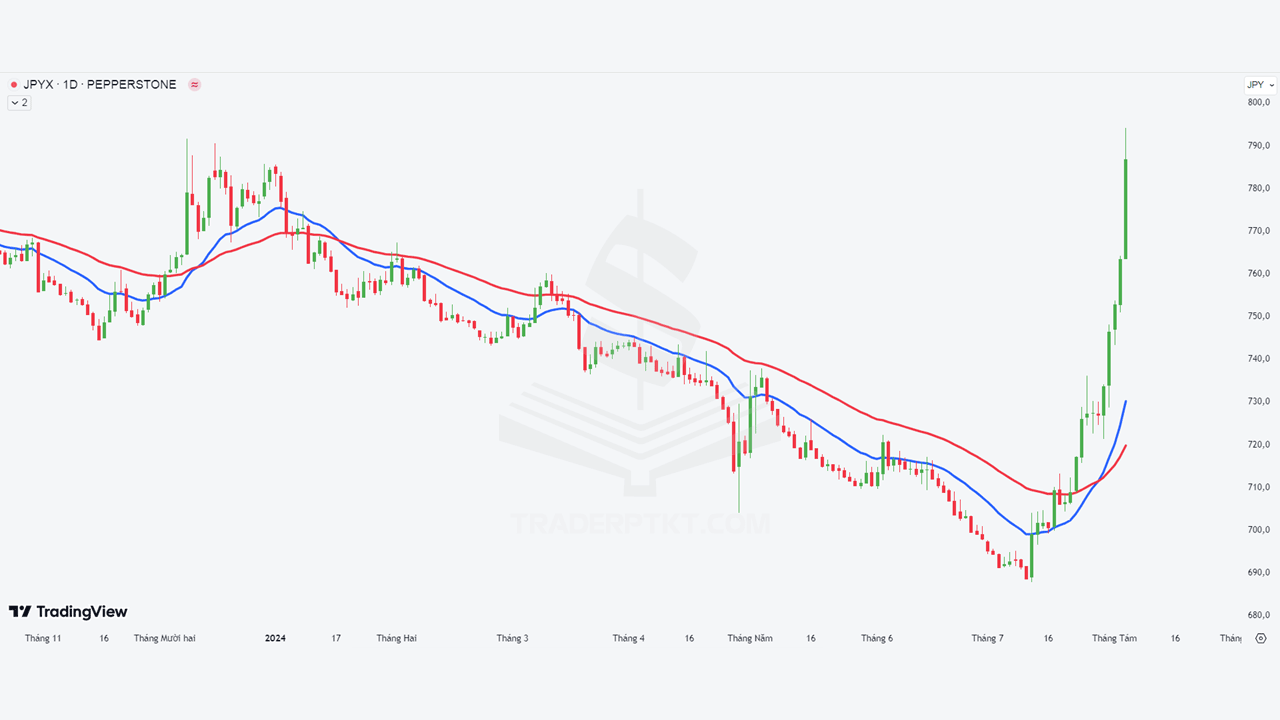1280x720 pixels.
Task: Click the Tháng 7 date label
Action: 987,638
